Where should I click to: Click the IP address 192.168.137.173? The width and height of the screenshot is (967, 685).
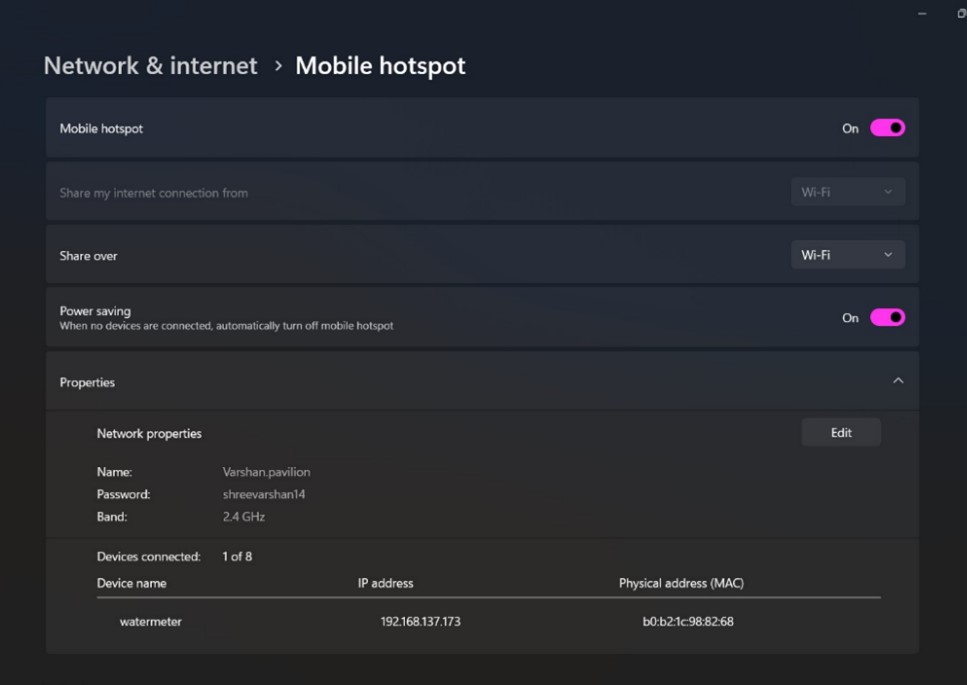coord(420,621)
